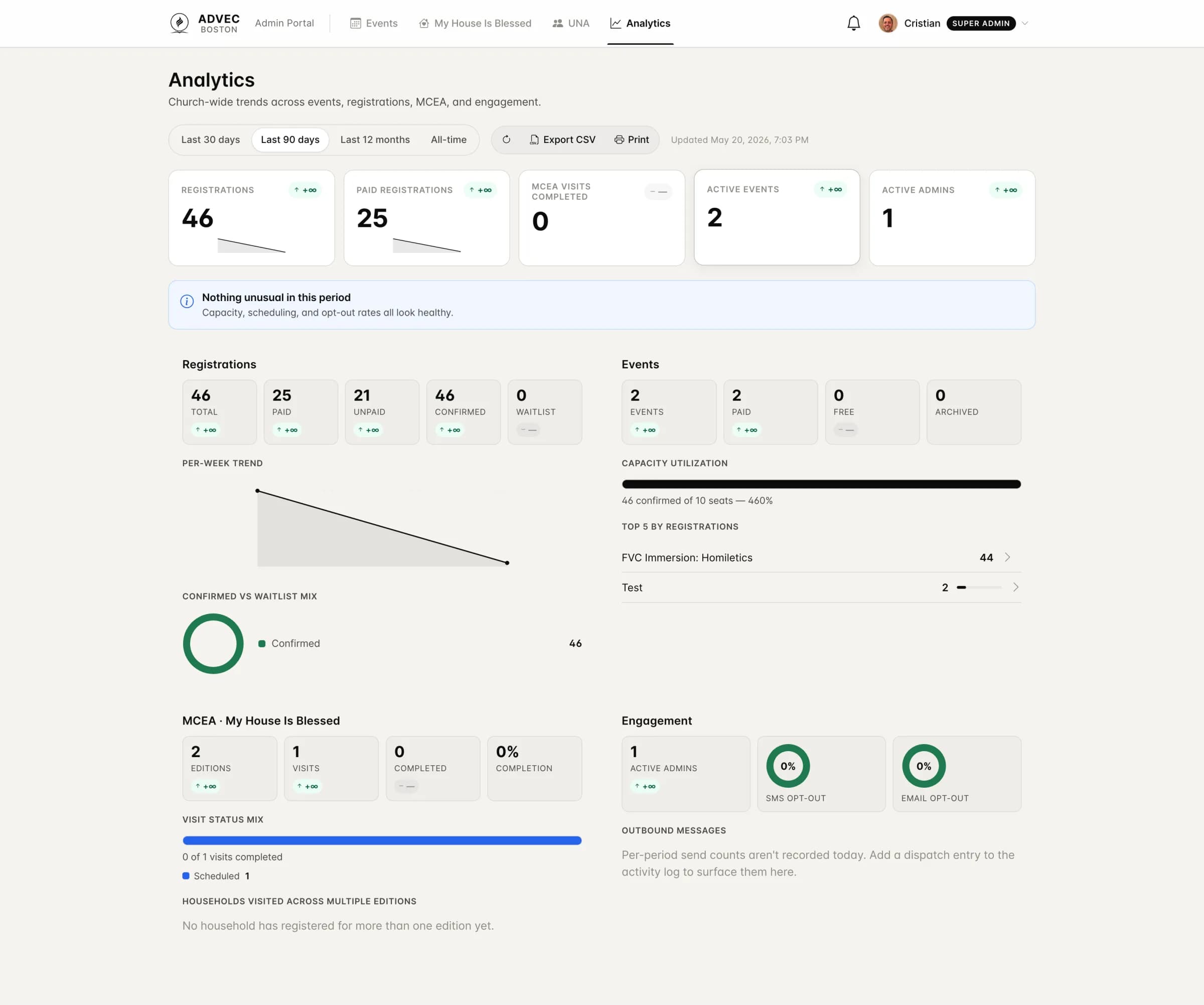Open the Test event row chevron
Image resolution: width=1204 pixels, height=1005 pixels.
[x=1015, y=587]
